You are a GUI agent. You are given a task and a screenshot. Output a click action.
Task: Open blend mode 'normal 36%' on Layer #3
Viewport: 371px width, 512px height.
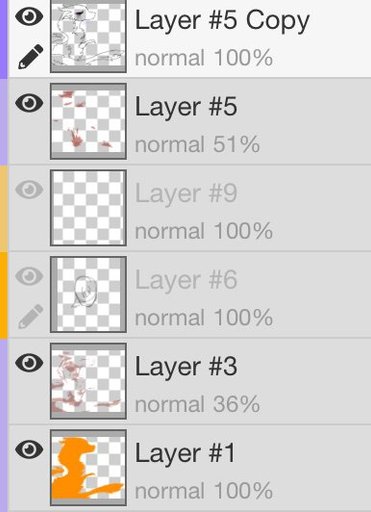pos(197,404)
